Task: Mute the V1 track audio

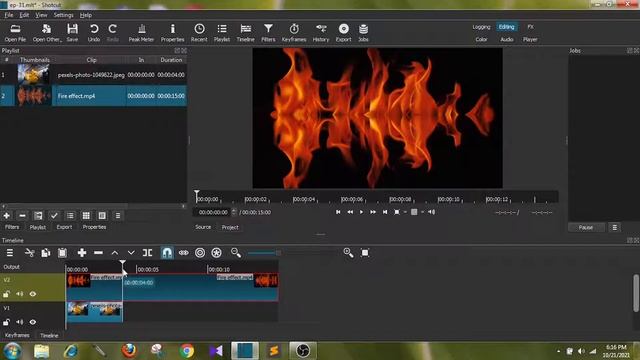Action: (x=20, y=322)
